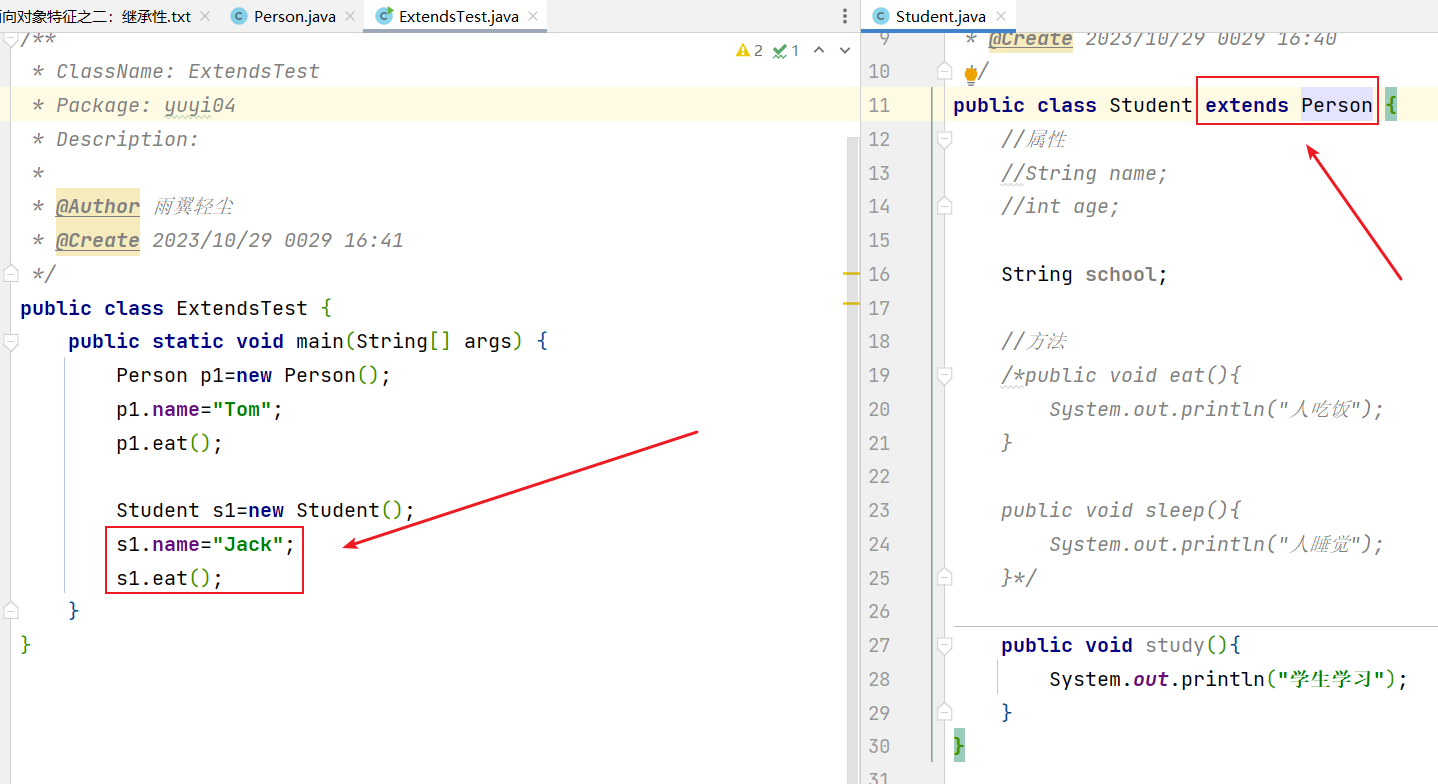Screen dimensions: 1438x784
Task: Collapse the Javadoc comment in ExtendsTest
Action: click(10, 39)
